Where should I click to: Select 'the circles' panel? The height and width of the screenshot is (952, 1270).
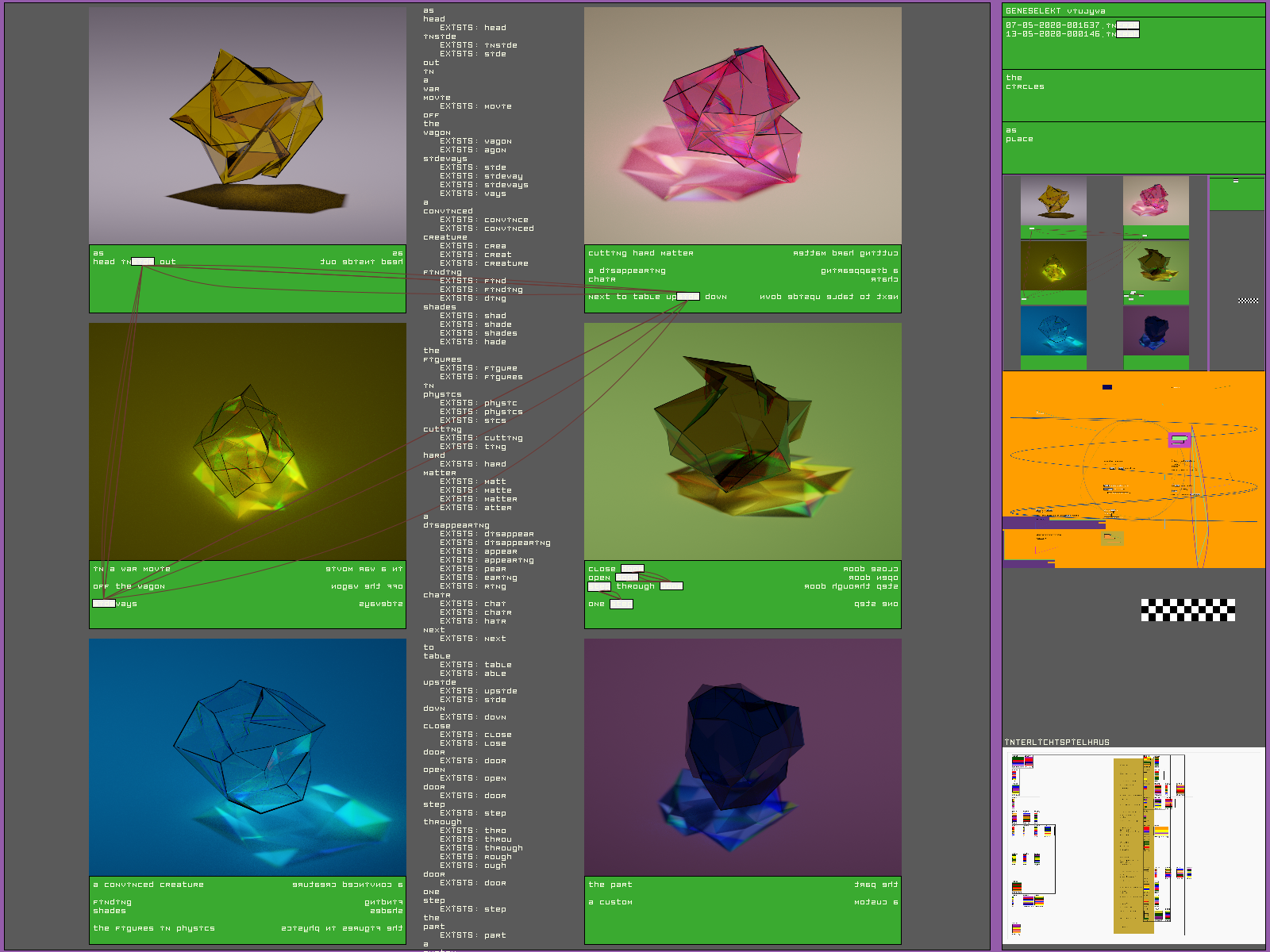[1133, 95]
